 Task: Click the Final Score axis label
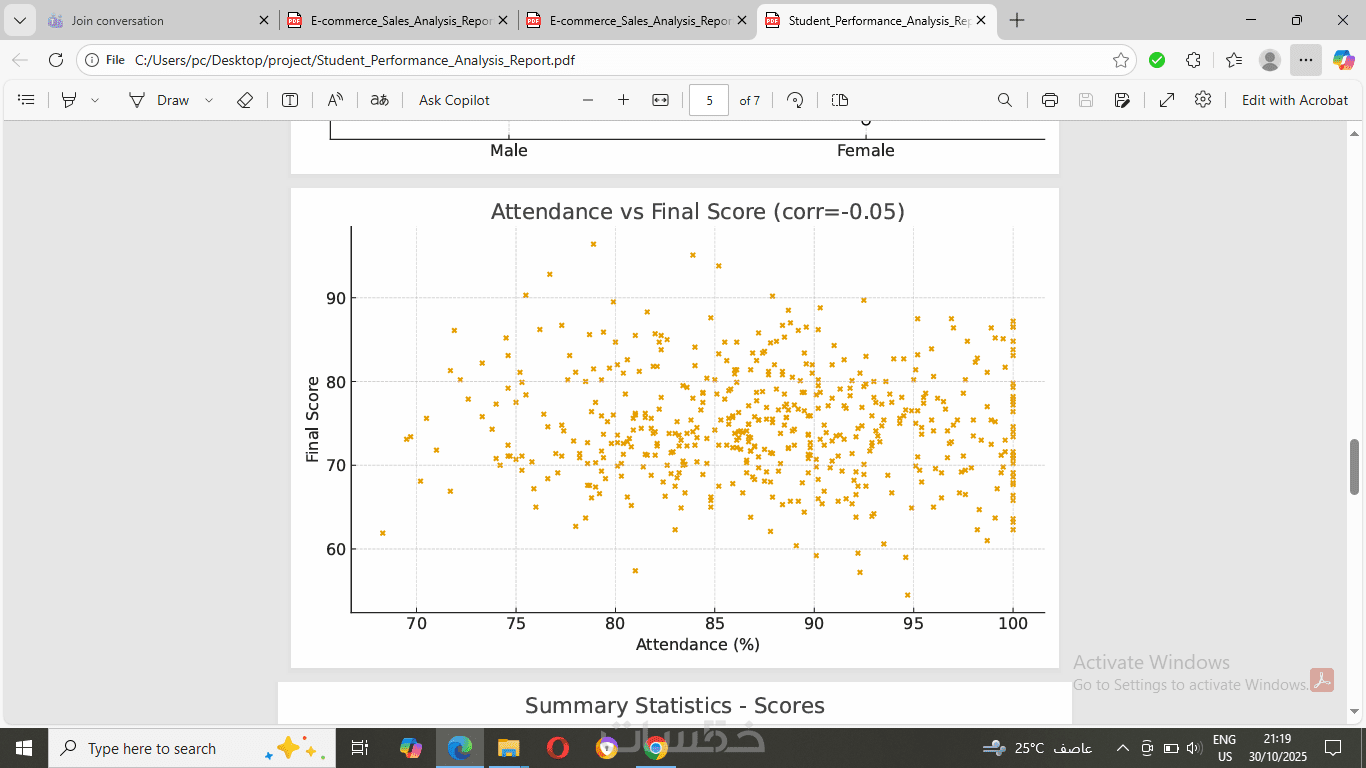pyautogui.click(x=313, y=419)
